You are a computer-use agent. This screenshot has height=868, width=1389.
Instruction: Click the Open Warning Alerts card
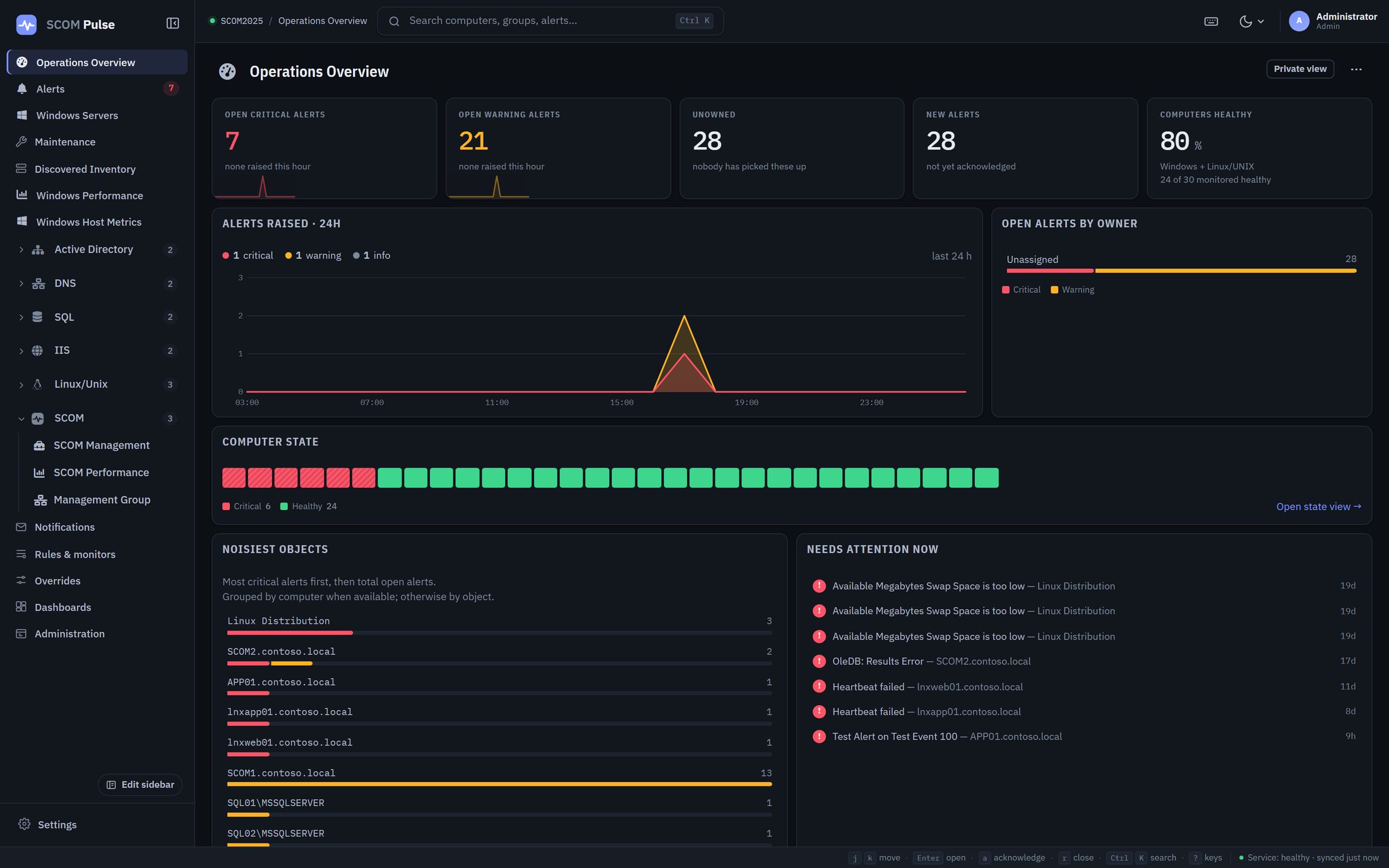[558, 148]
